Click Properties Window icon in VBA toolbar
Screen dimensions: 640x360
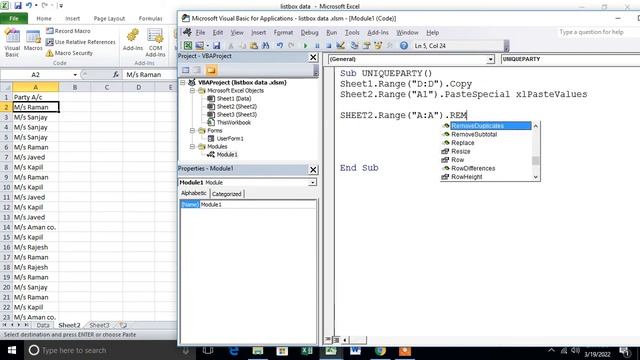pos(367,46)
